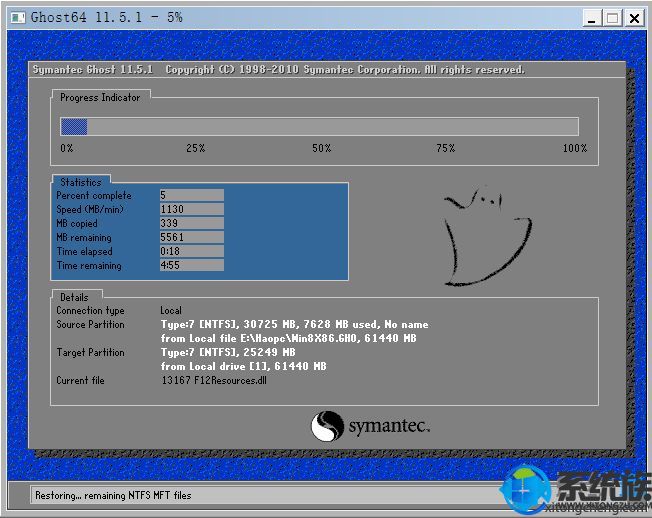Click the Percent complete value 5

point(192,195)
